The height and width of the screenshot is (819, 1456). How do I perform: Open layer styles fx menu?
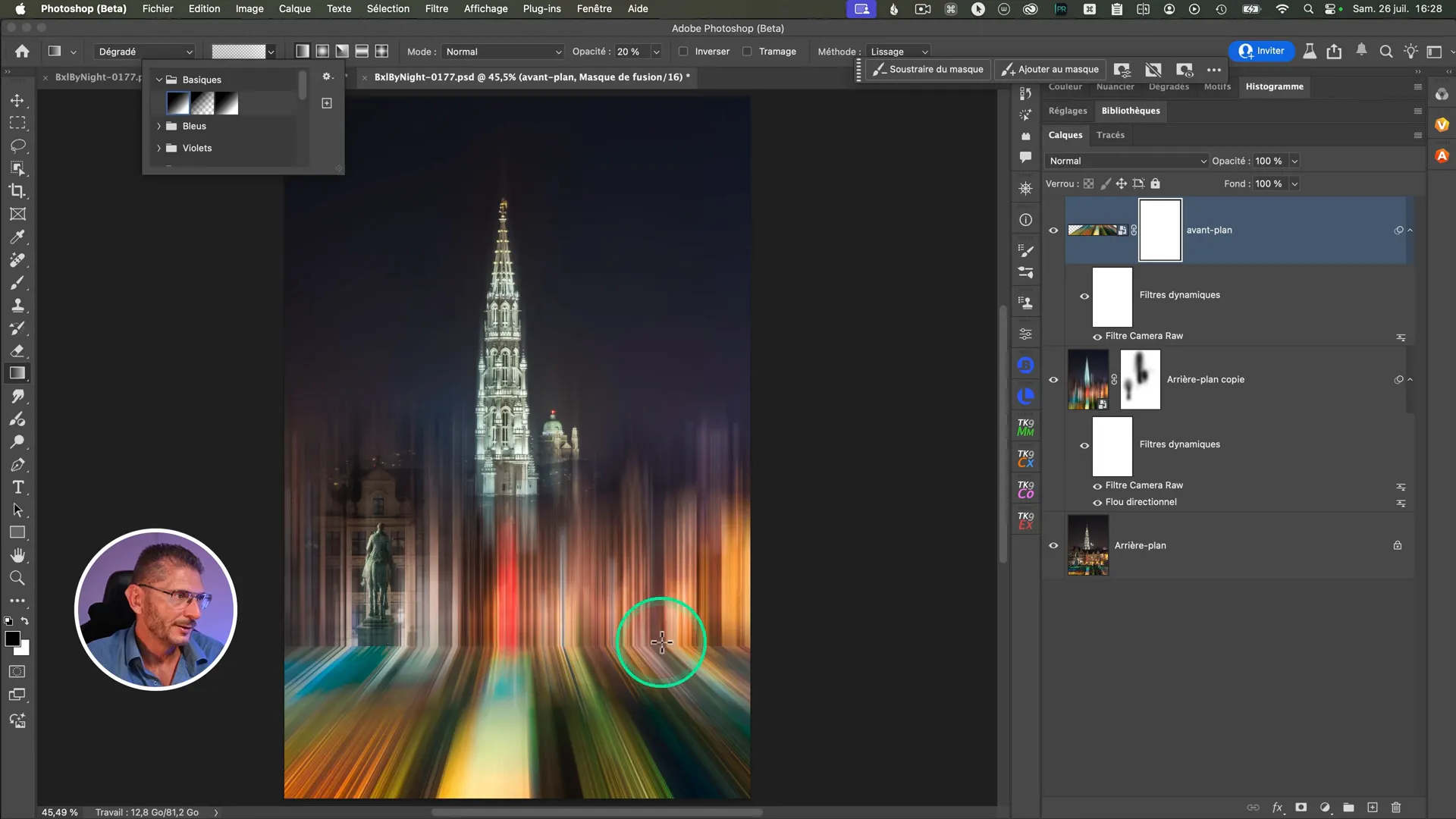click(x=1278, y=808)
